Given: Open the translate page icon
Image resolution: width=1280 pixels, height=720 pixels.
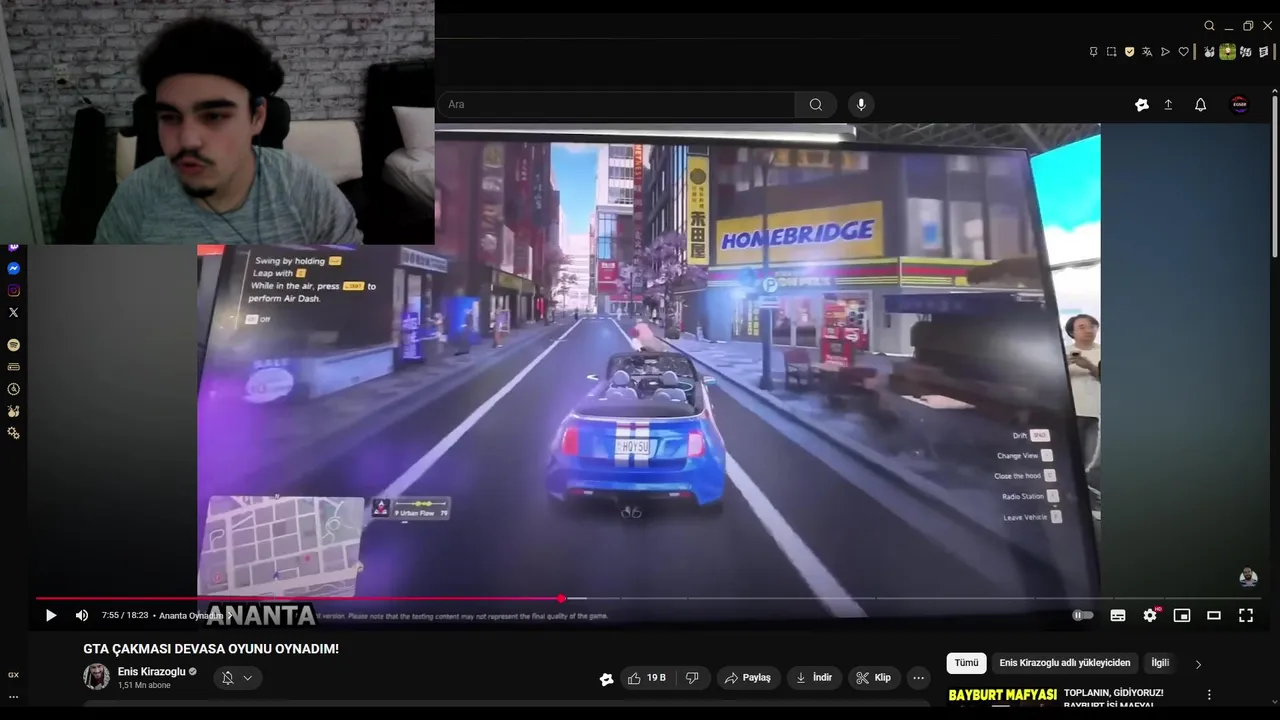Looking at the screenshot, I should (1147, 52).
